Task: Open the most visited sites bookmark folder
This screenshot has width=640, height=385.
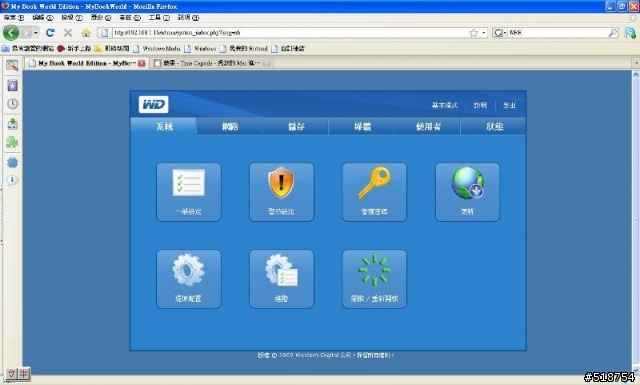Action: (28, 49)
